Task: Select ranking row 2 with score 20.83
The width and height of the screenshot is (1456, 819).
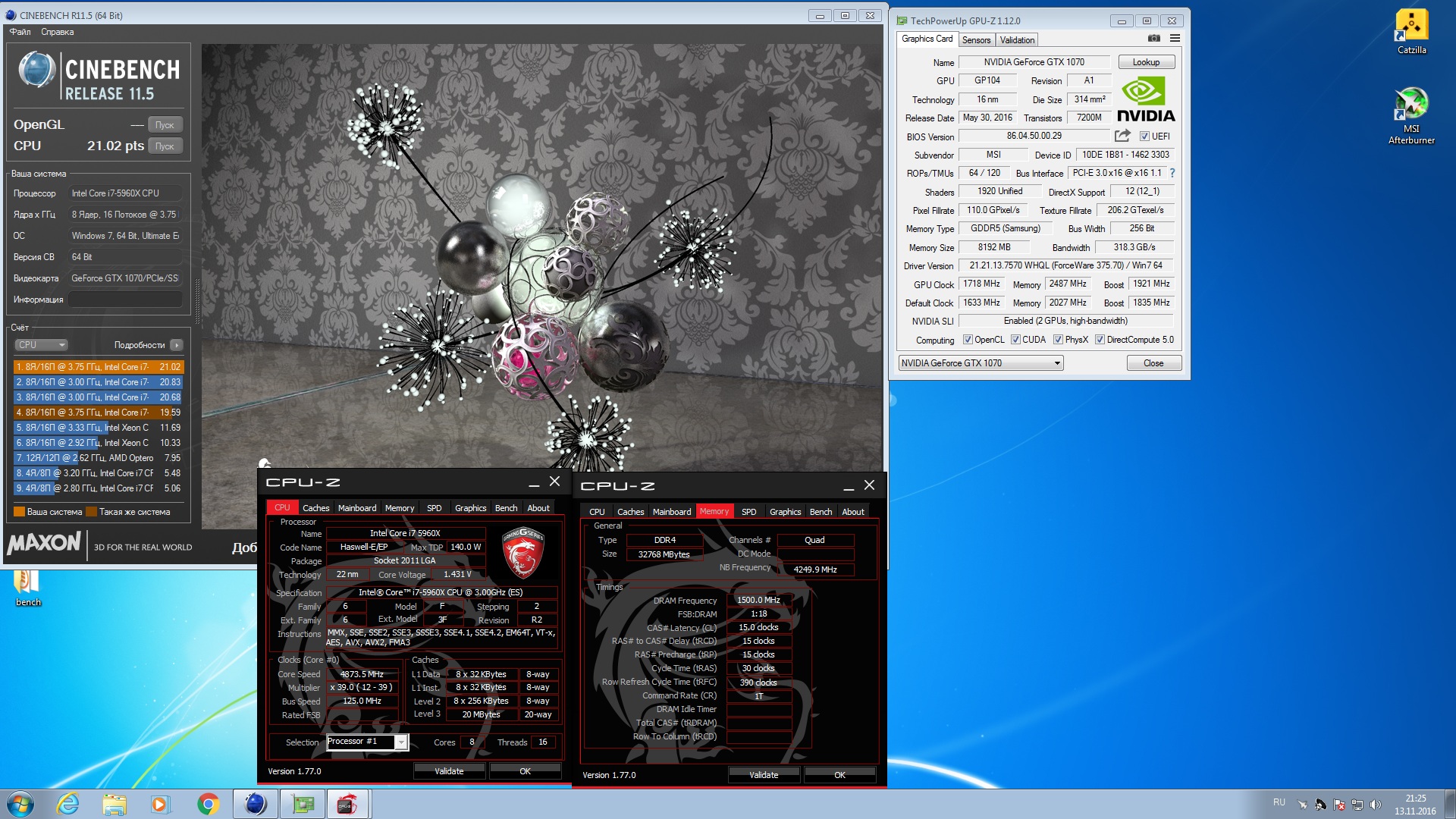Action: point(99,382)
